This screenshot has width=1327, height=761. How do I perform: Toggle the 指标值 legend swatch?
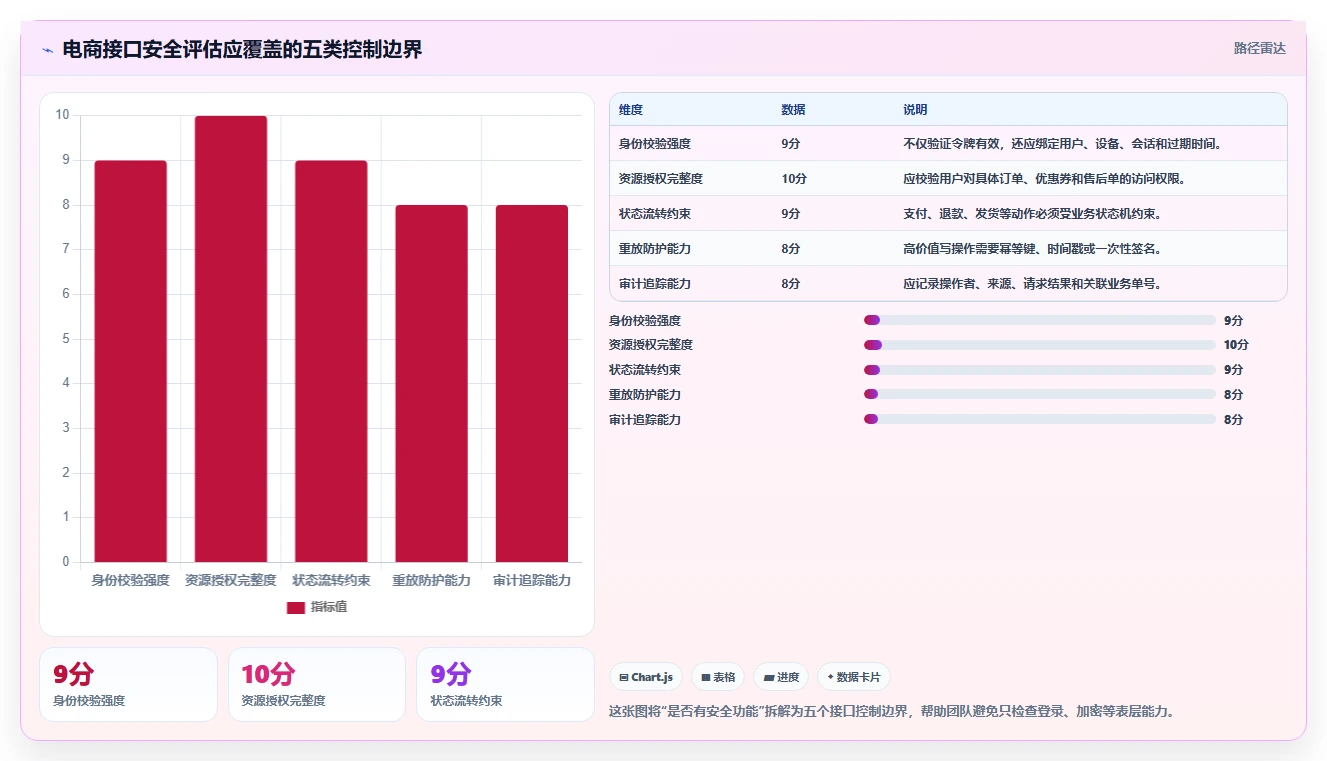(295, 607)
